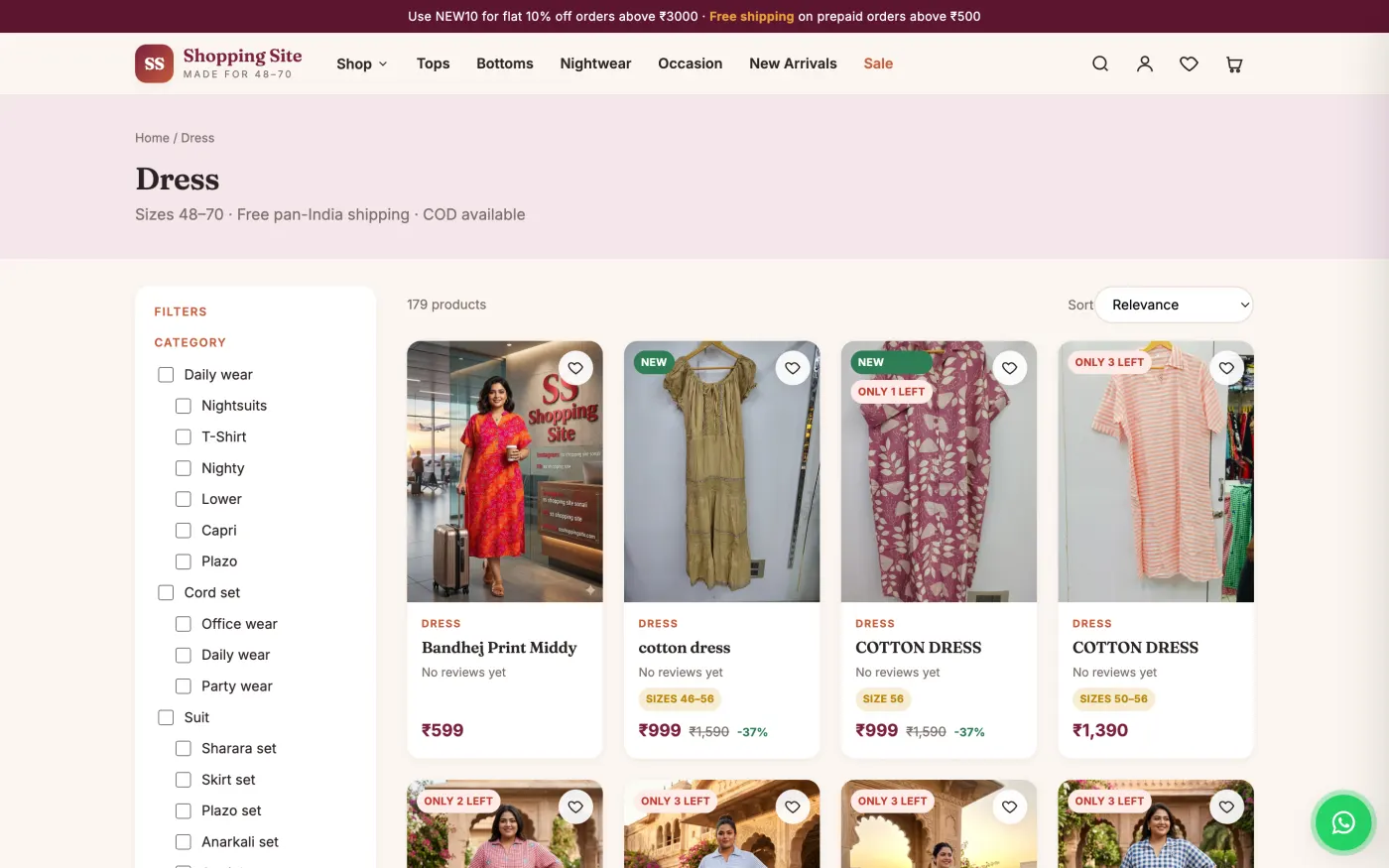Check Daily wear under Cord set
The width and height of the screenshot is (1389, 868).
(184, 655)
